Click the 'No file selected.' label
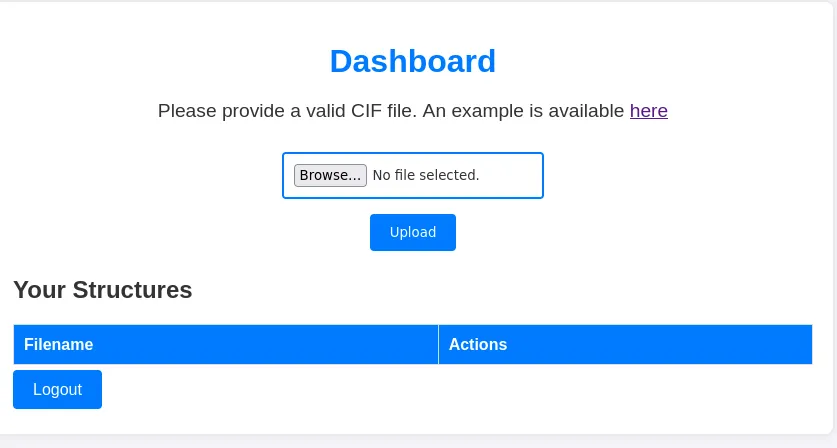Image resolution: width=837 pixels, height=448 pixels. (x=426, y=175)
